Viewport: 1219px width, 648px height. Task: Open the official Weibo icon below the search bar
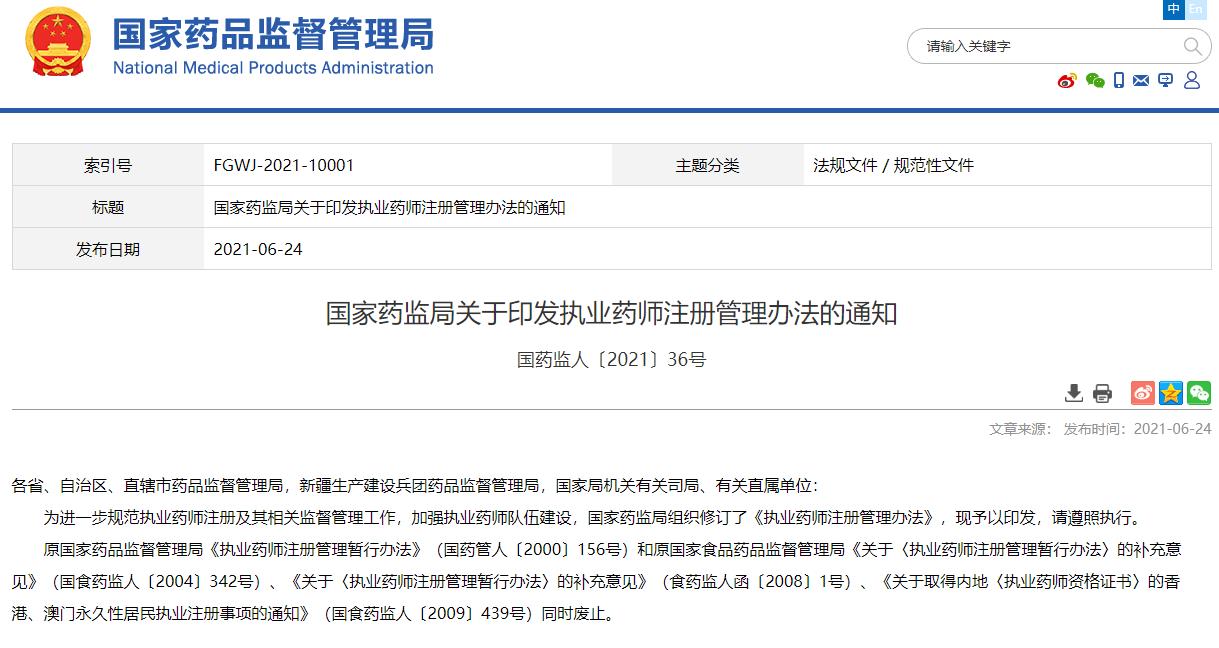click(x=1067, y=81)
